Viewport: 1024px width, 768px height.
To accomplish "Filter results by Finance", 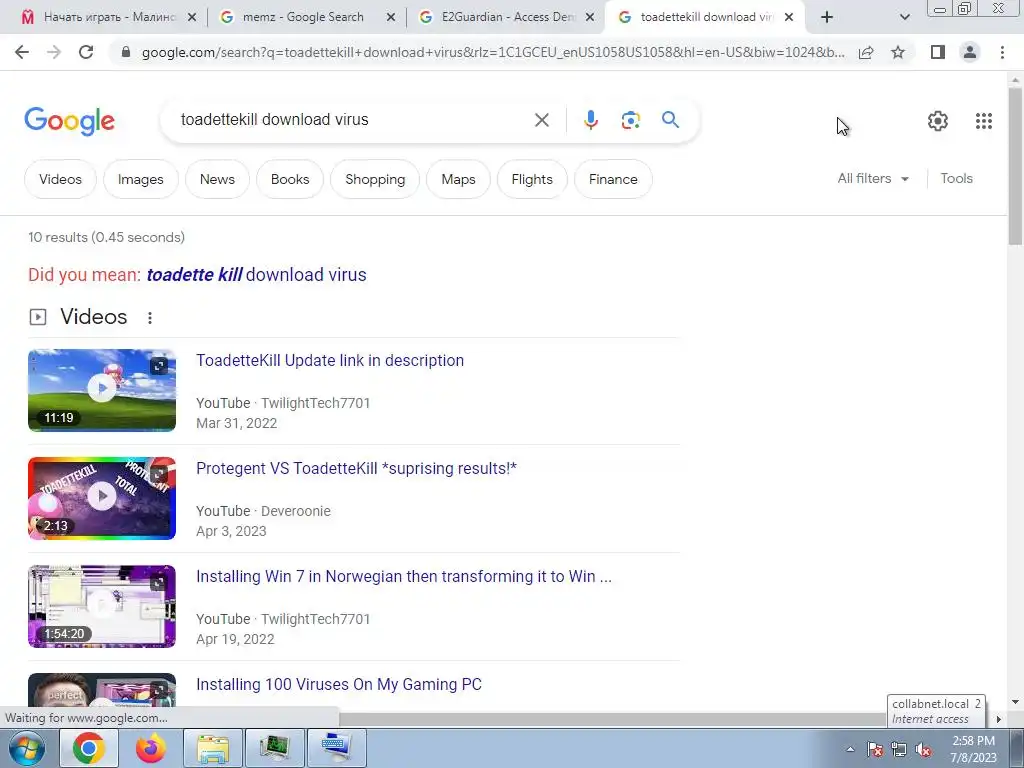I will tap(613, 179).
